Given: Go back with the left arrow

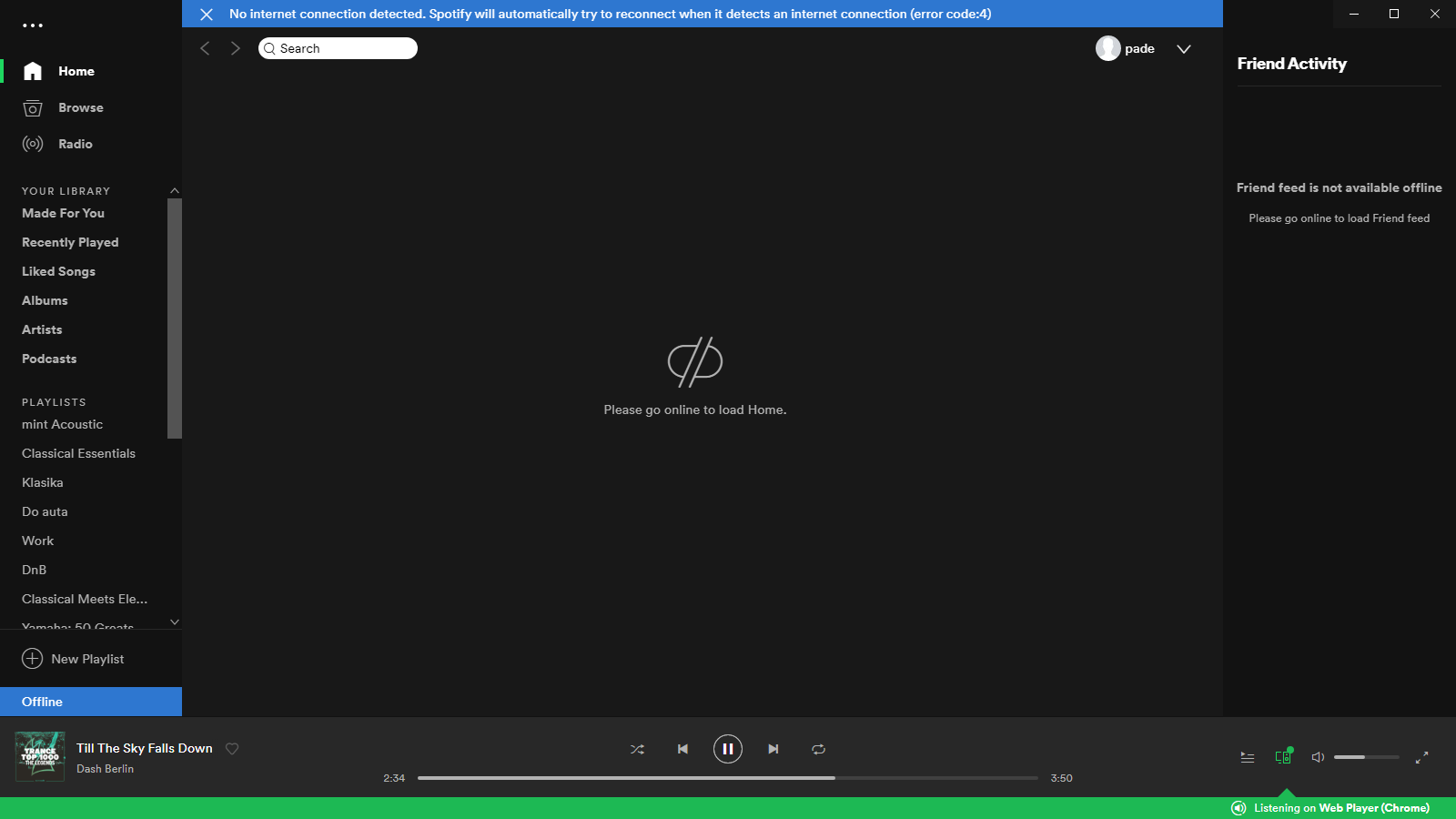Looking at the screenshot, I should [205, 48].
